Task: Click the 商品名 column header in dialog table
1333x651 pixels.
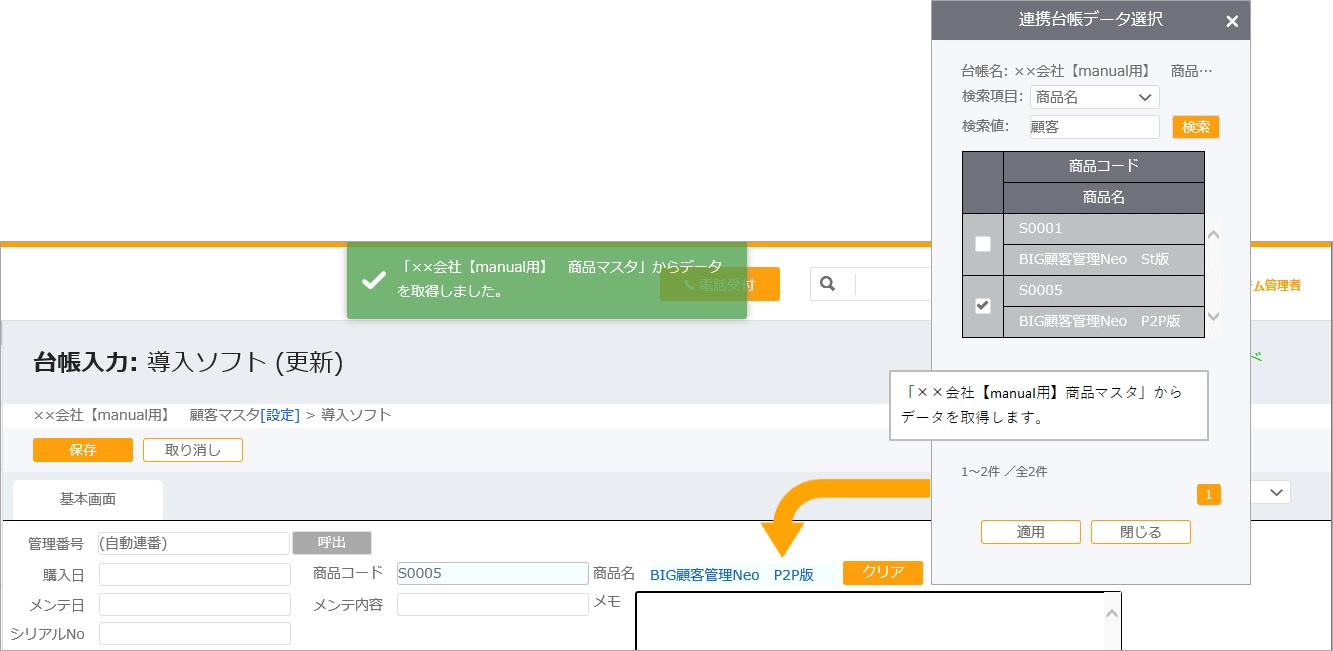Action: click(x=1104, y=197)
